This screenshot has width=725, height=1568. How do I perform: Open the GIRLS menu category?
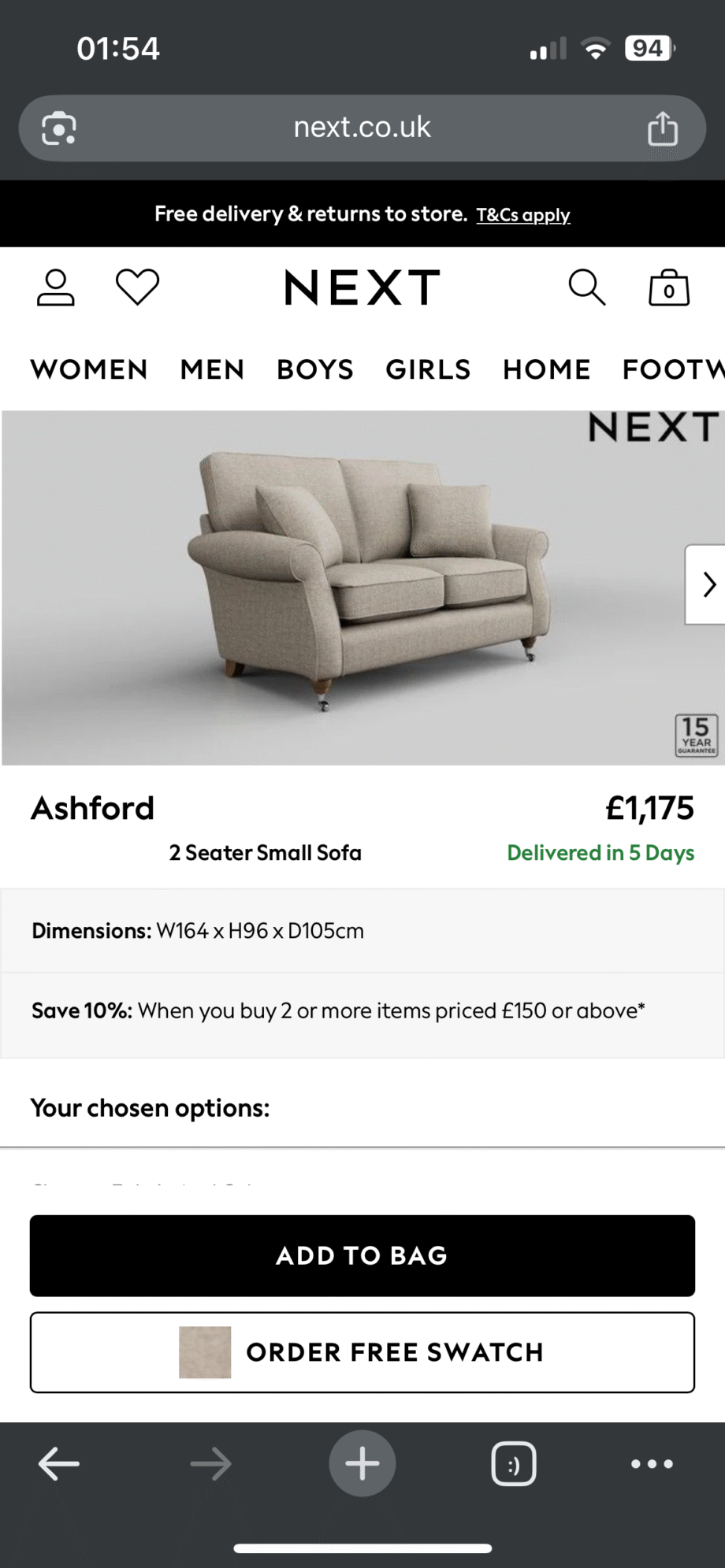(428, 369)
